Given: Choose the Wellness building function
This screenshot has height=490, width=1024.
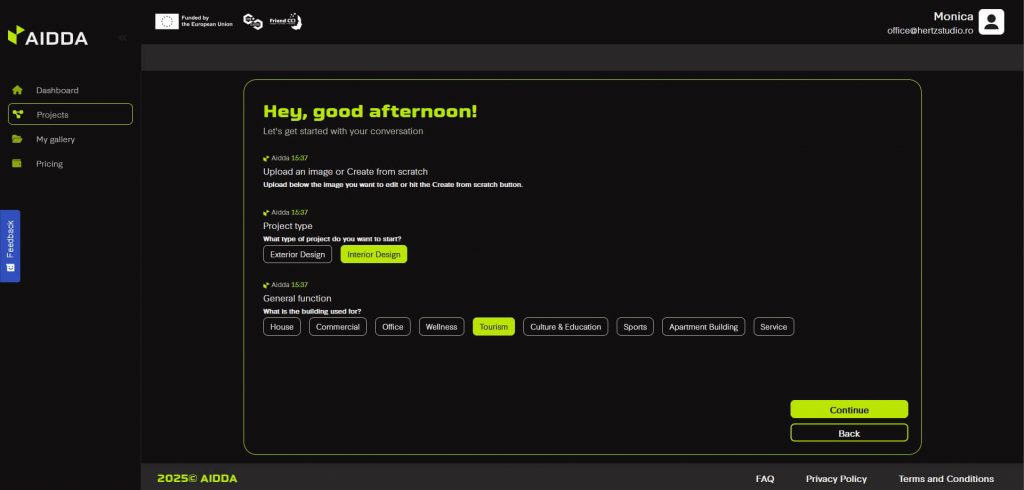Looking at the screenshot, I should [441, 327].
